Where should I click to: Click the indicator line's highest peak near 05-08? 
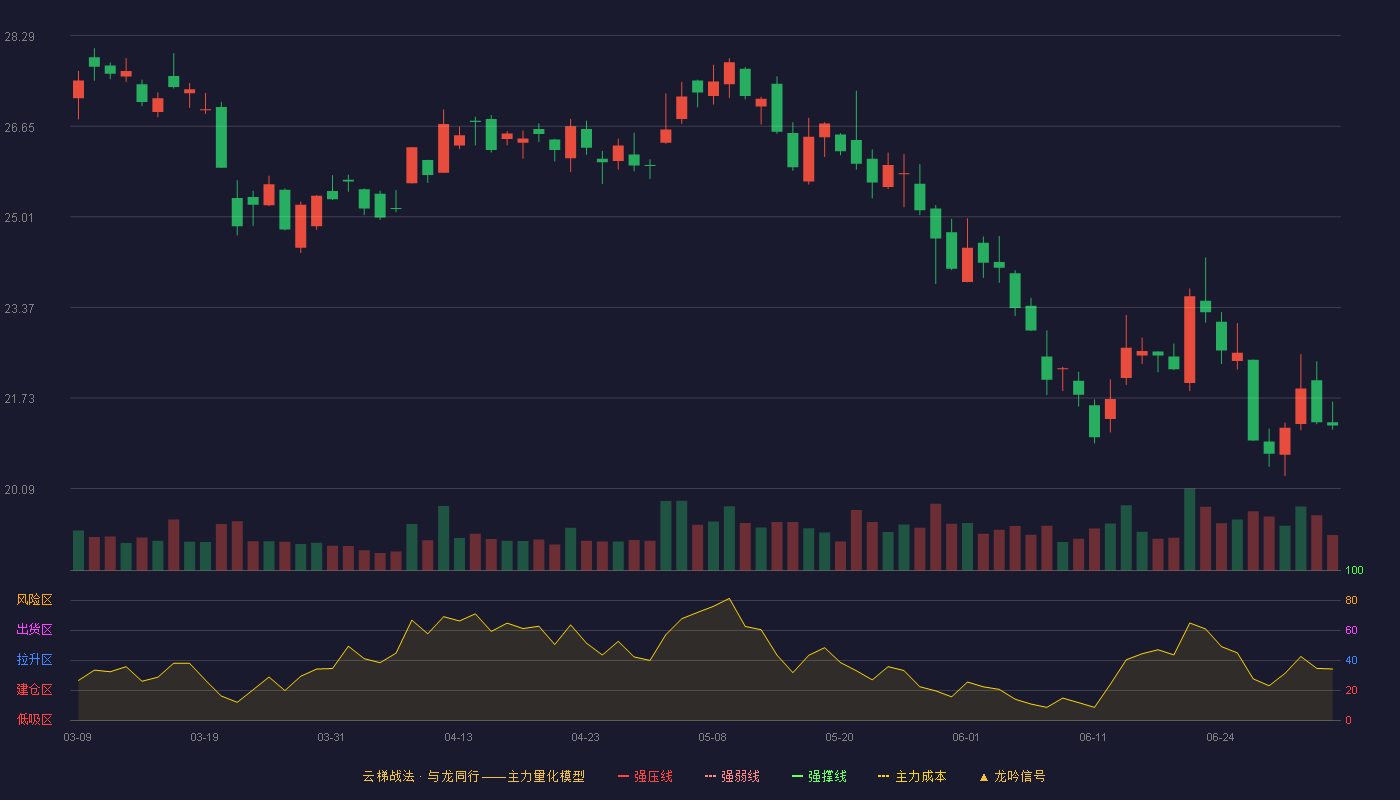click(728, 599)
